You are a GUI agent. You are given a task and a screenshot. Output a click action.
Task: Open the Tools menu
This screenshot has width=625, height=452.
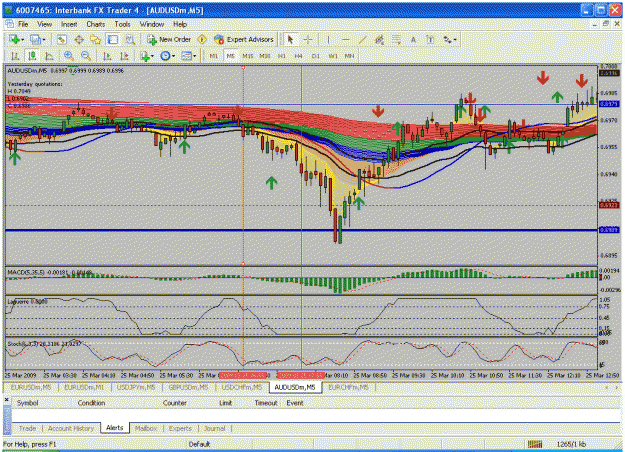122,24
